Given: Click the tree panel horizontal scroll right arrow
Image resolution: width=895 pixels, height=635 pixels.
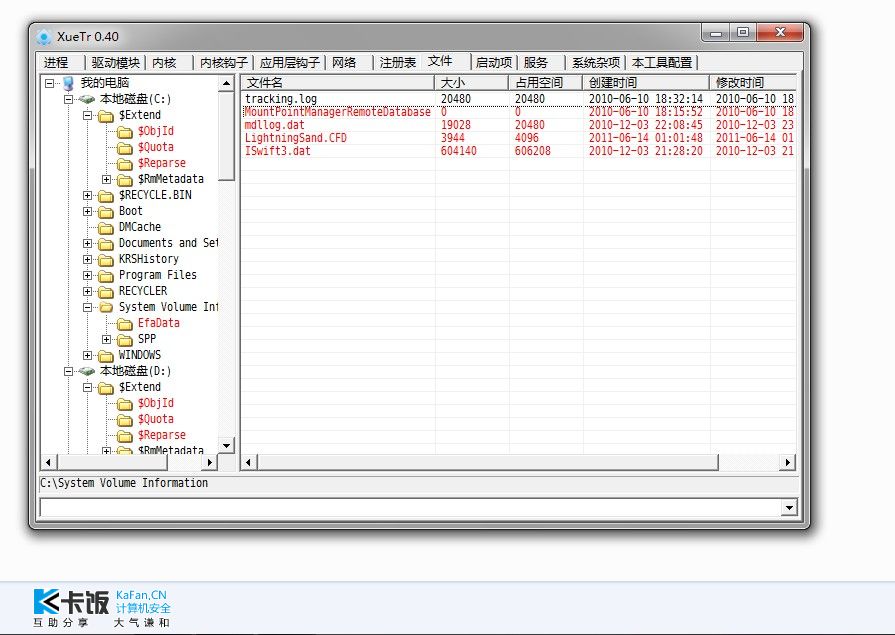Looking at the screenshot, I should click(209, 462).
